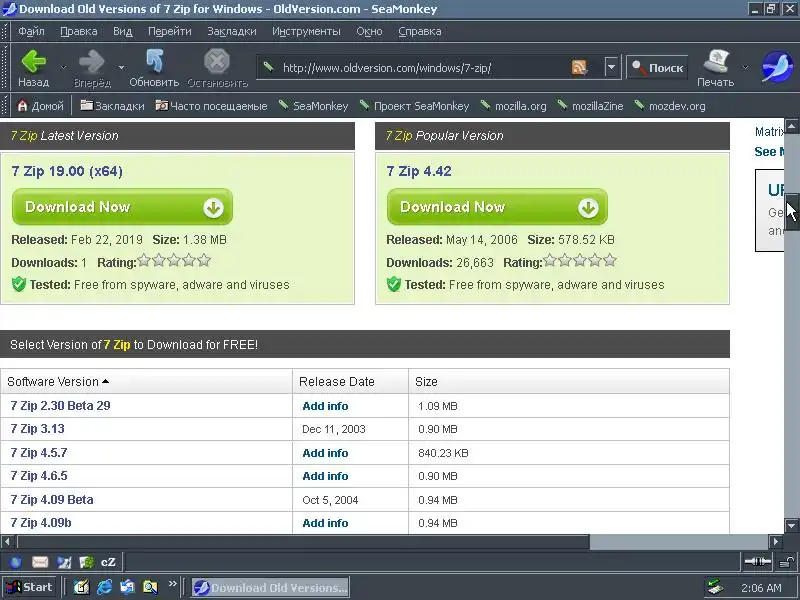This screenshot has width=800, height=600.
Task: Rate 7 Zip 19.00 with fifth star
Action: click(204, 261)
